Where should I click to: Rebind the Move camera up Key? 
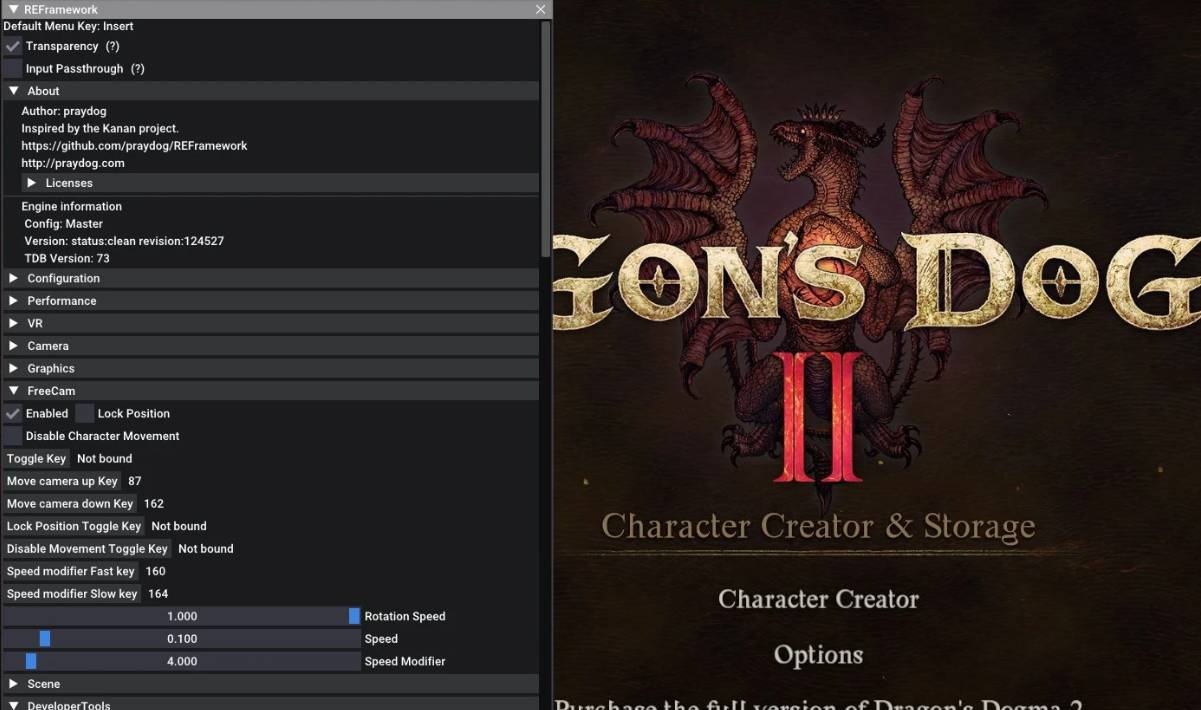[62, 481]
